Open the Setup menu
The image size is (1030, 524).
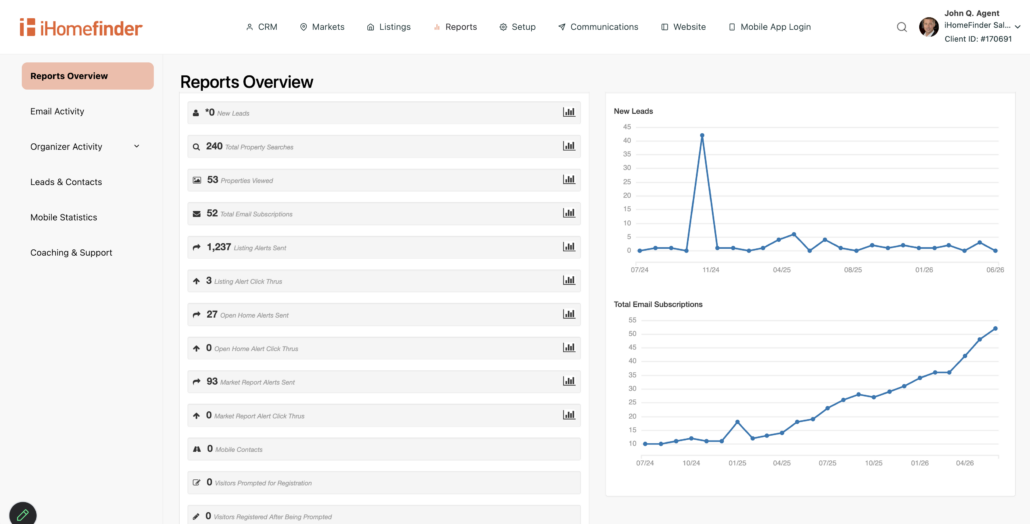click(x=518, y=27)
